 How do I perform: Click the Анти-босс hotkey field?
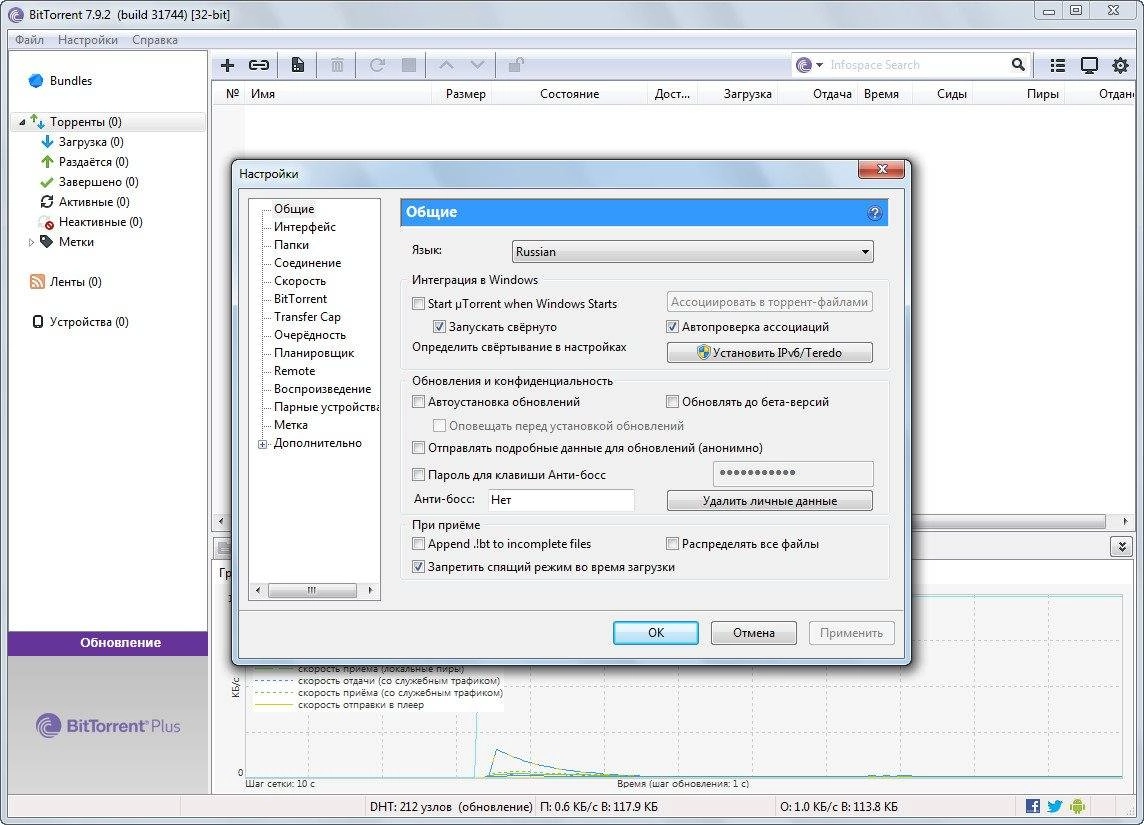(560, 500)
